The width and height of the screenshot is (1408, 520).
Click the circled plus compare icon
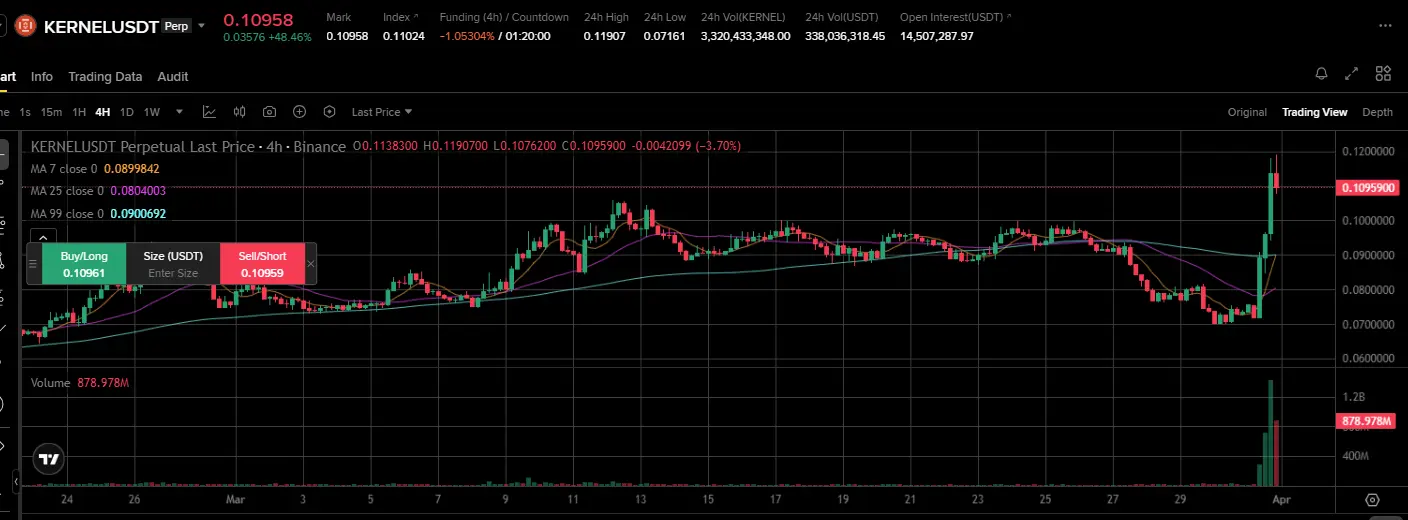tap(299, 112)
